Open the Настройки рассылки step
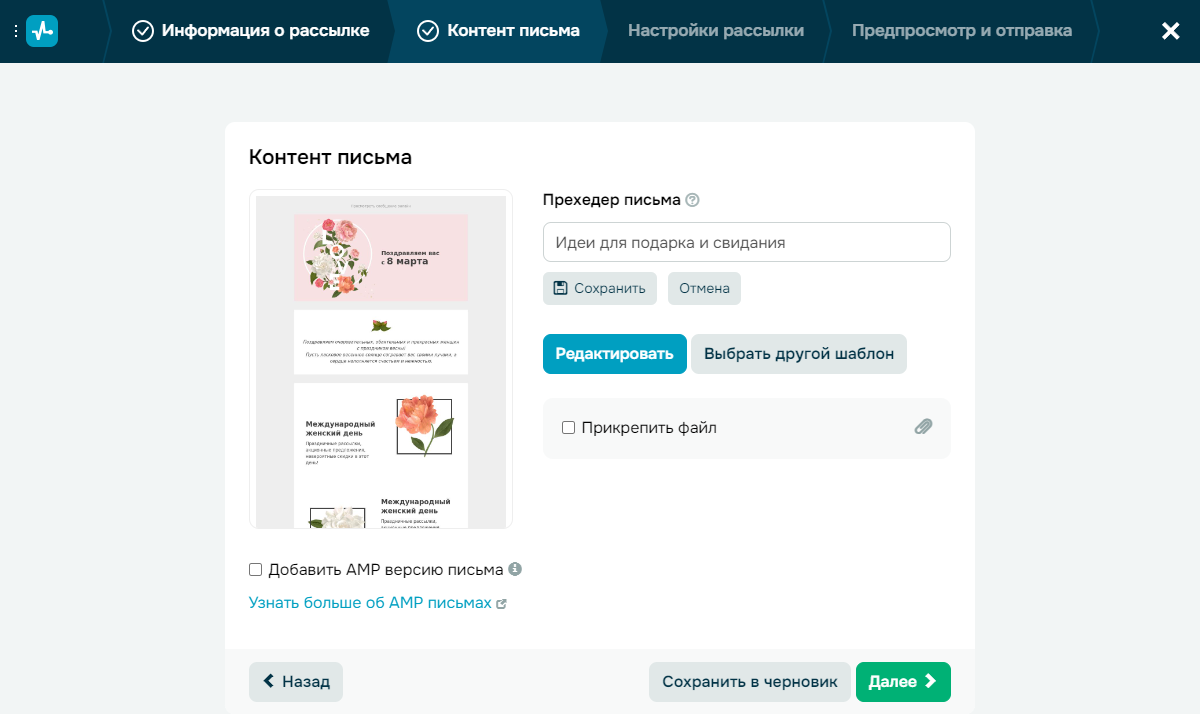The height and width of the screenshot is (714, 1200). click(x=716, y=31)
